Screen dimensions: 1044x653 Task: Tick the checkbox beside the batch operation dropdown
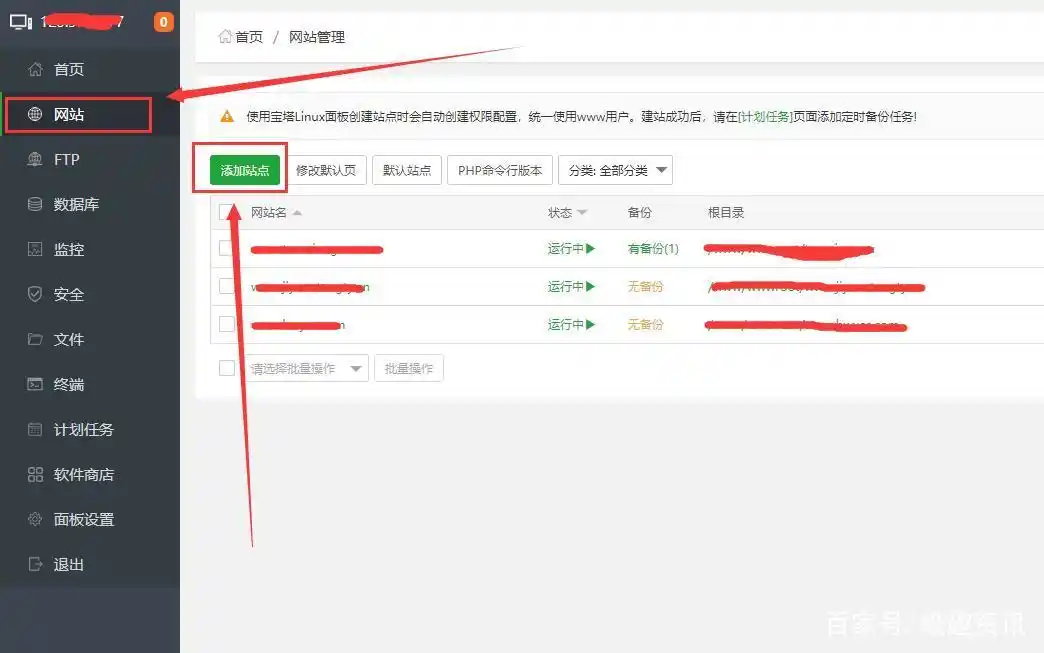pyautogui.click(x=227, y=368)
